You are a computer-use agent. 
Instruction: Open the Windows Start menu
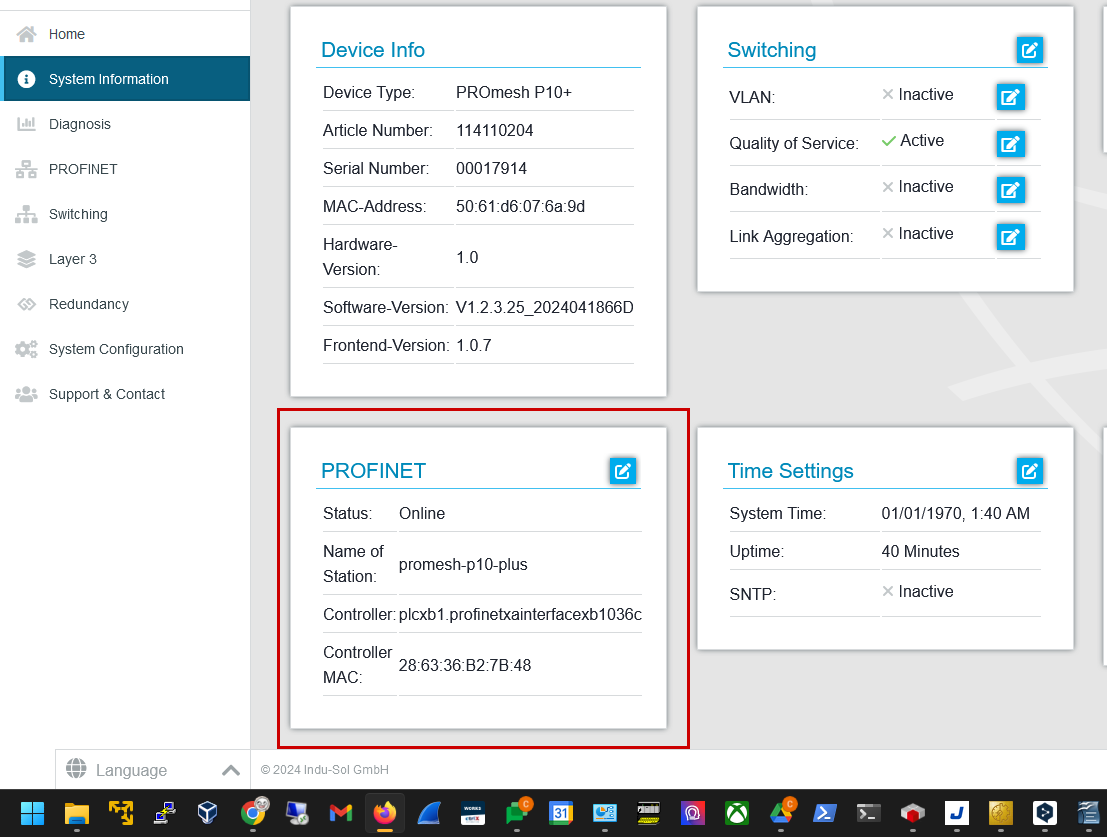[32, 813]
